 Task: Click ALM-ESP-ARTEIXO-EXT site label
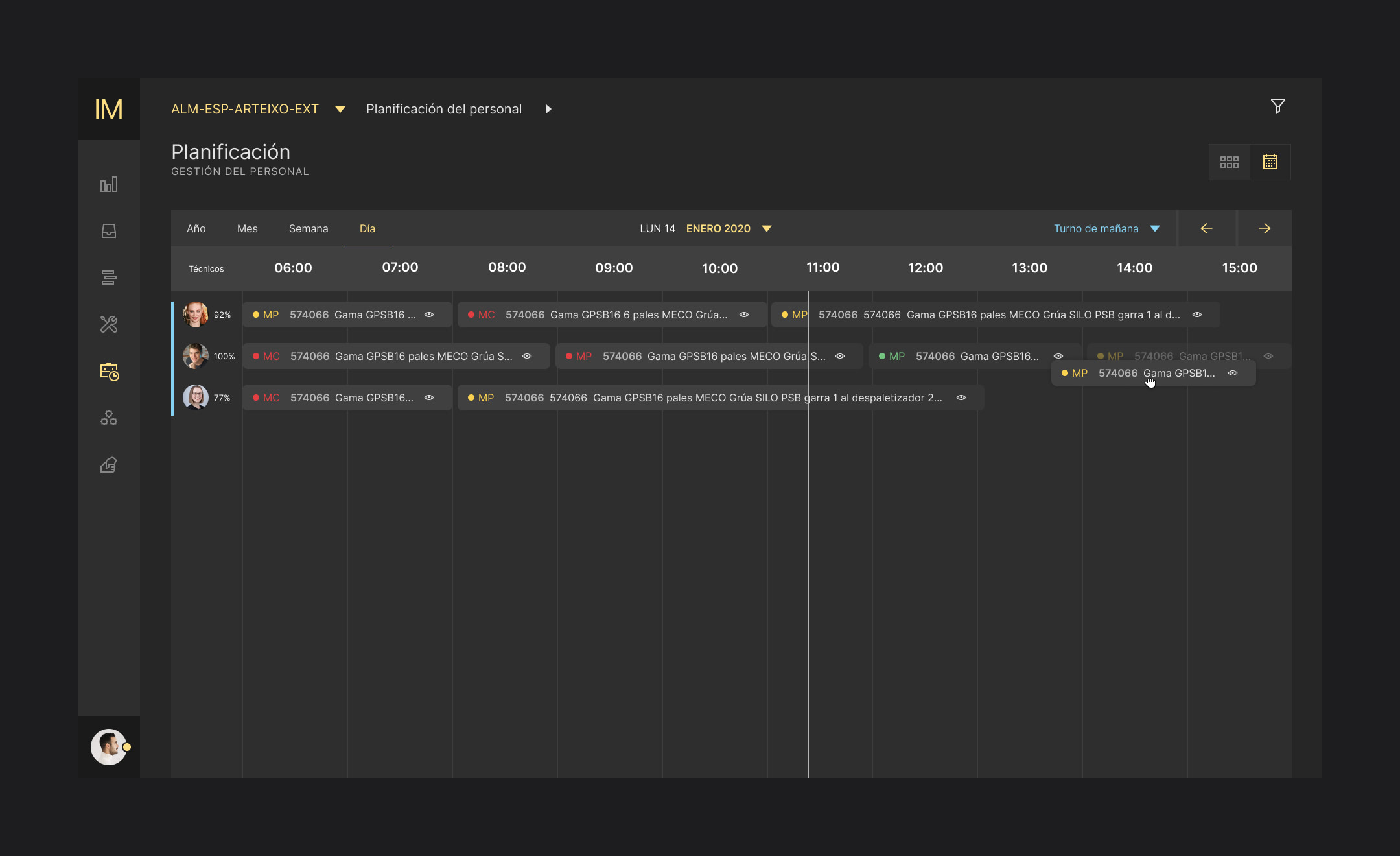pyautogui.click(x=245, y=109)
